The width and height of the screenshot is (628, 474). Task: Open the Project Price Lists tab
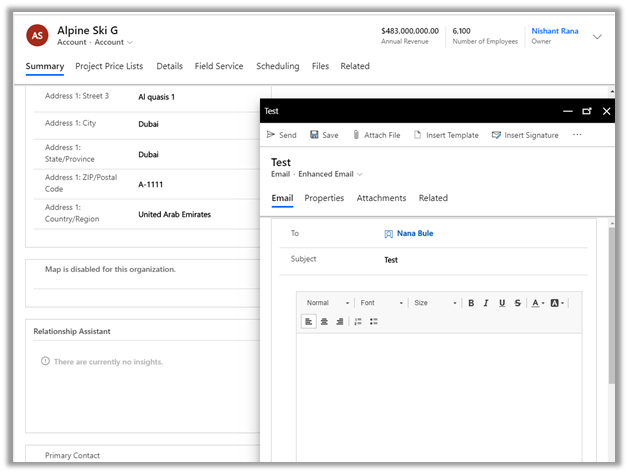coord(109,66)
